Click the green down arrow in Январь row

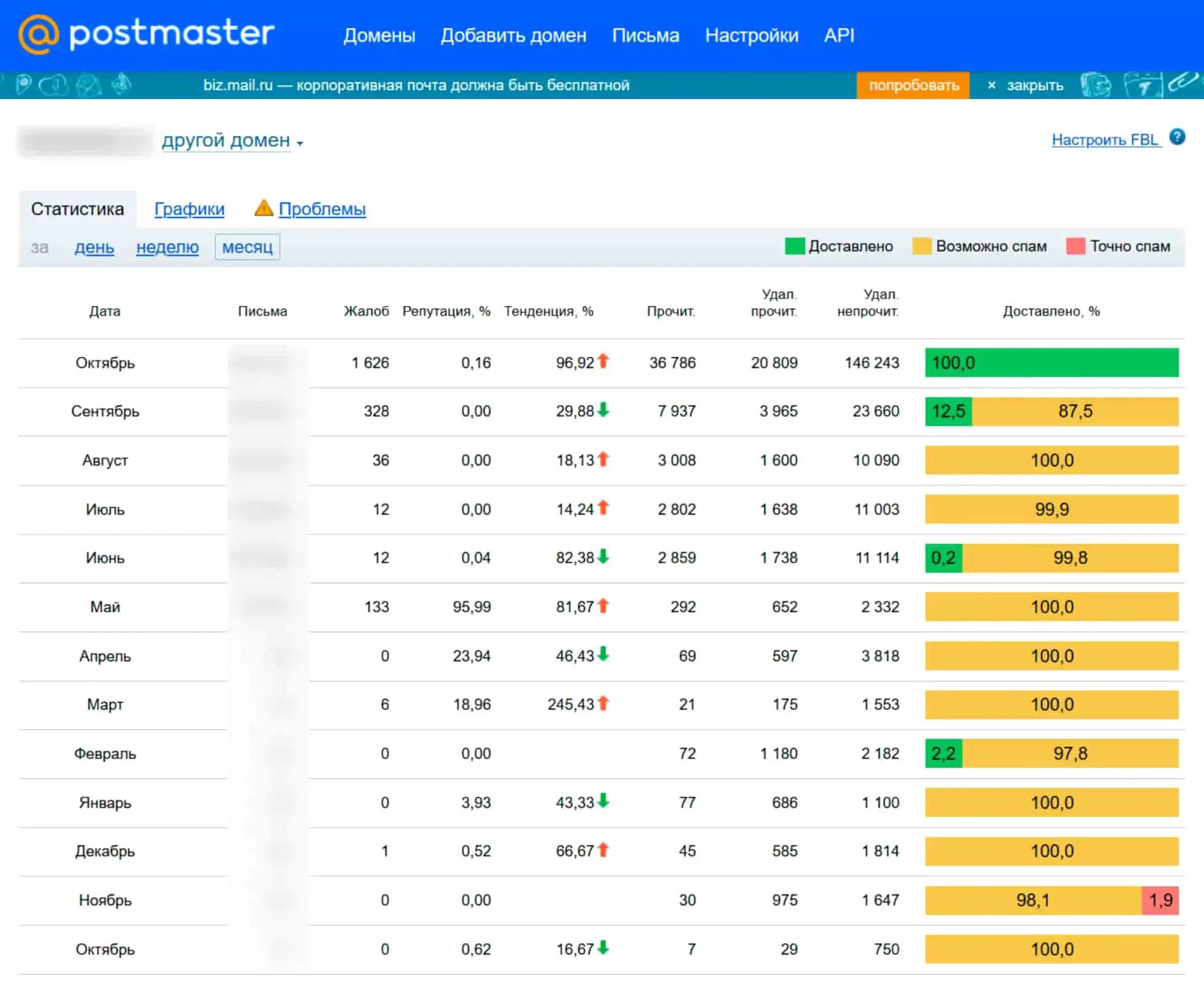point(603,801)
